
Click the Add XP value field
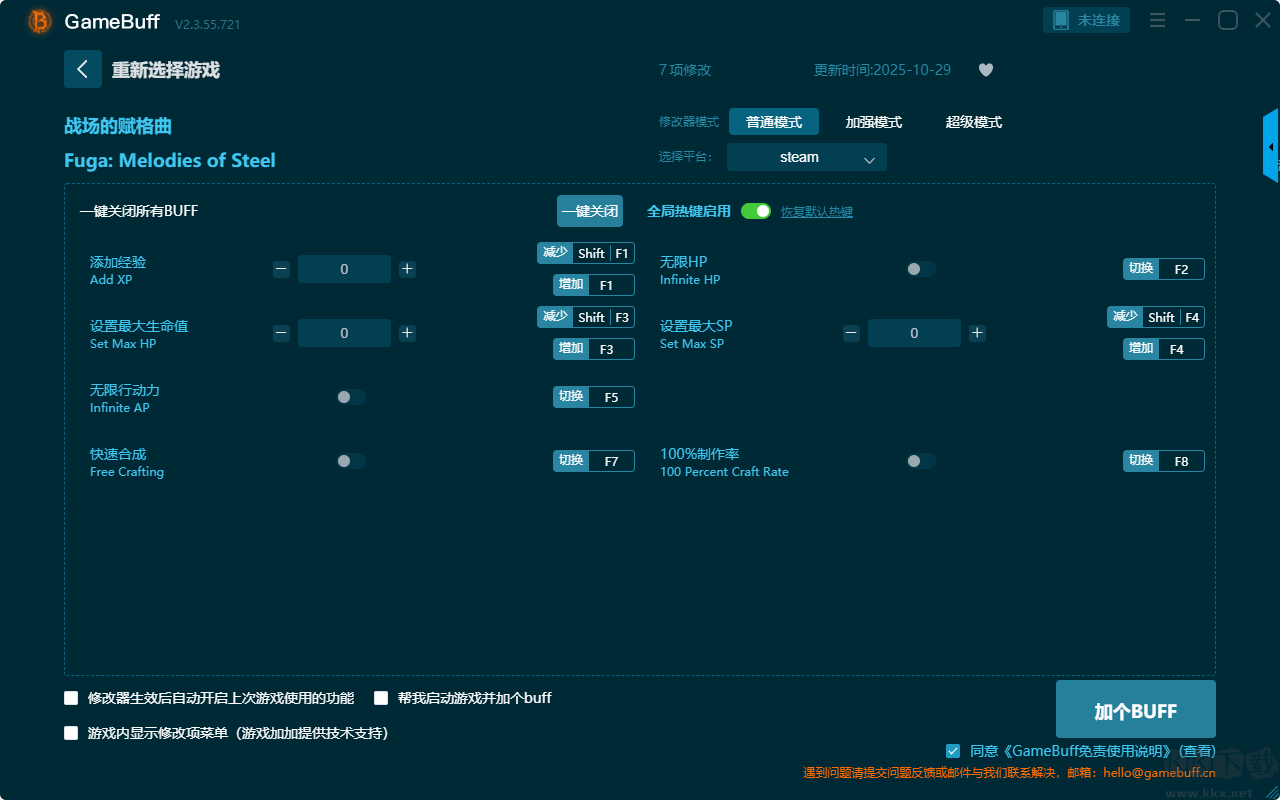click(x=344, y=269)
